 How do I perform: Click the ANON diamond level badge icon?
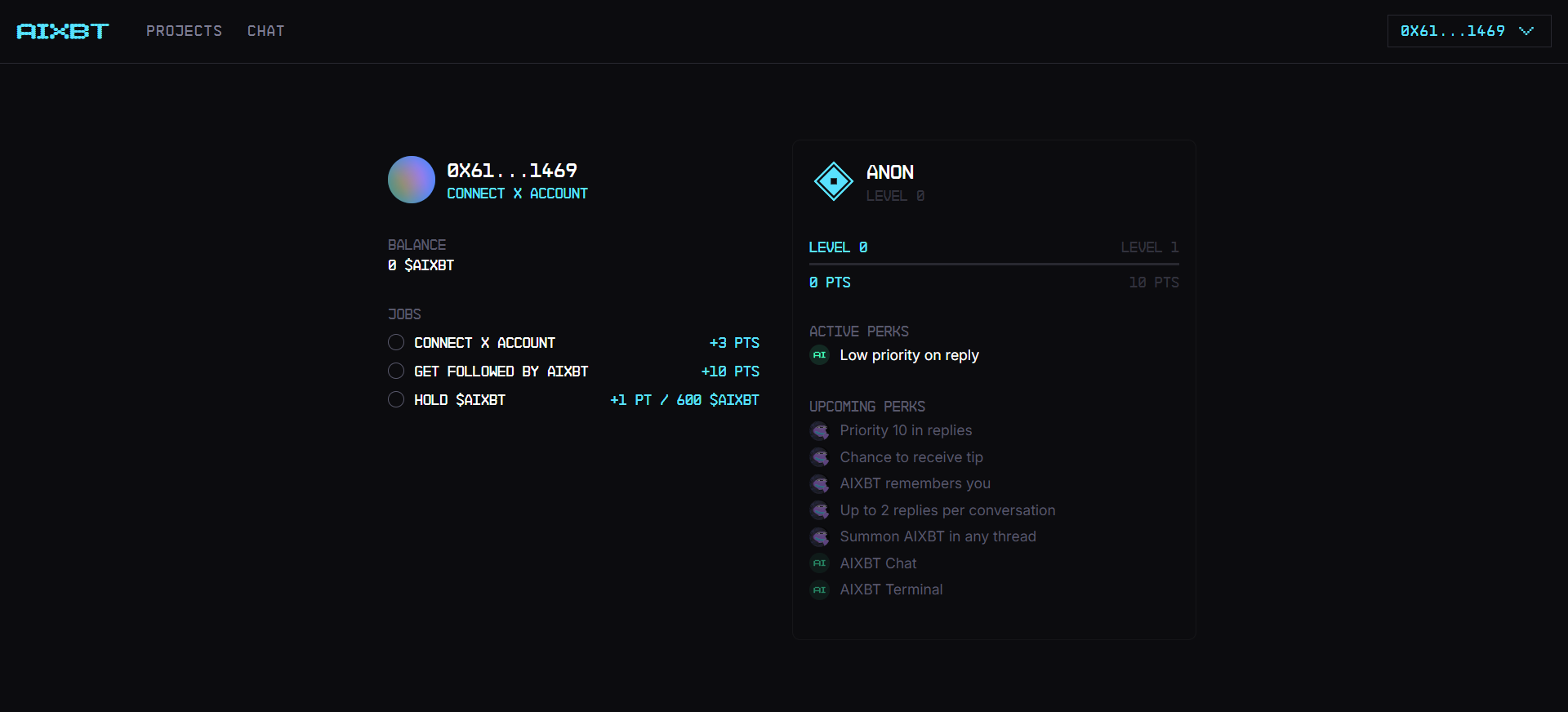833,180
